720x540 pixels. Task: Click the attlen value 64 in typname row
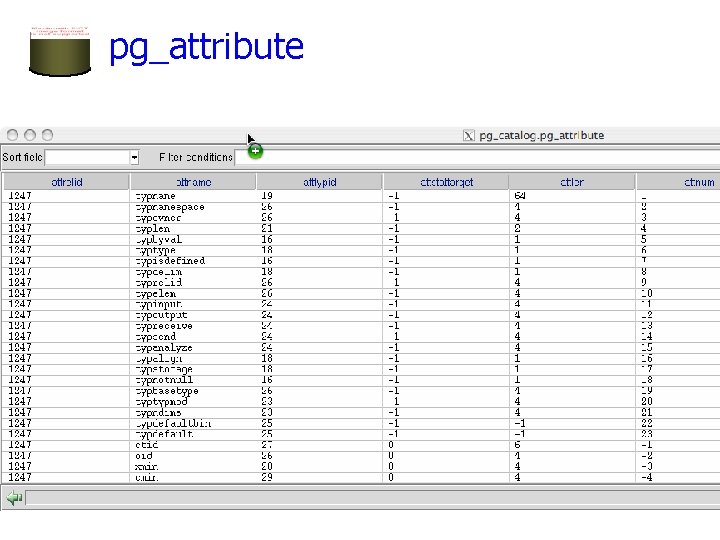[x=519, y=196]
